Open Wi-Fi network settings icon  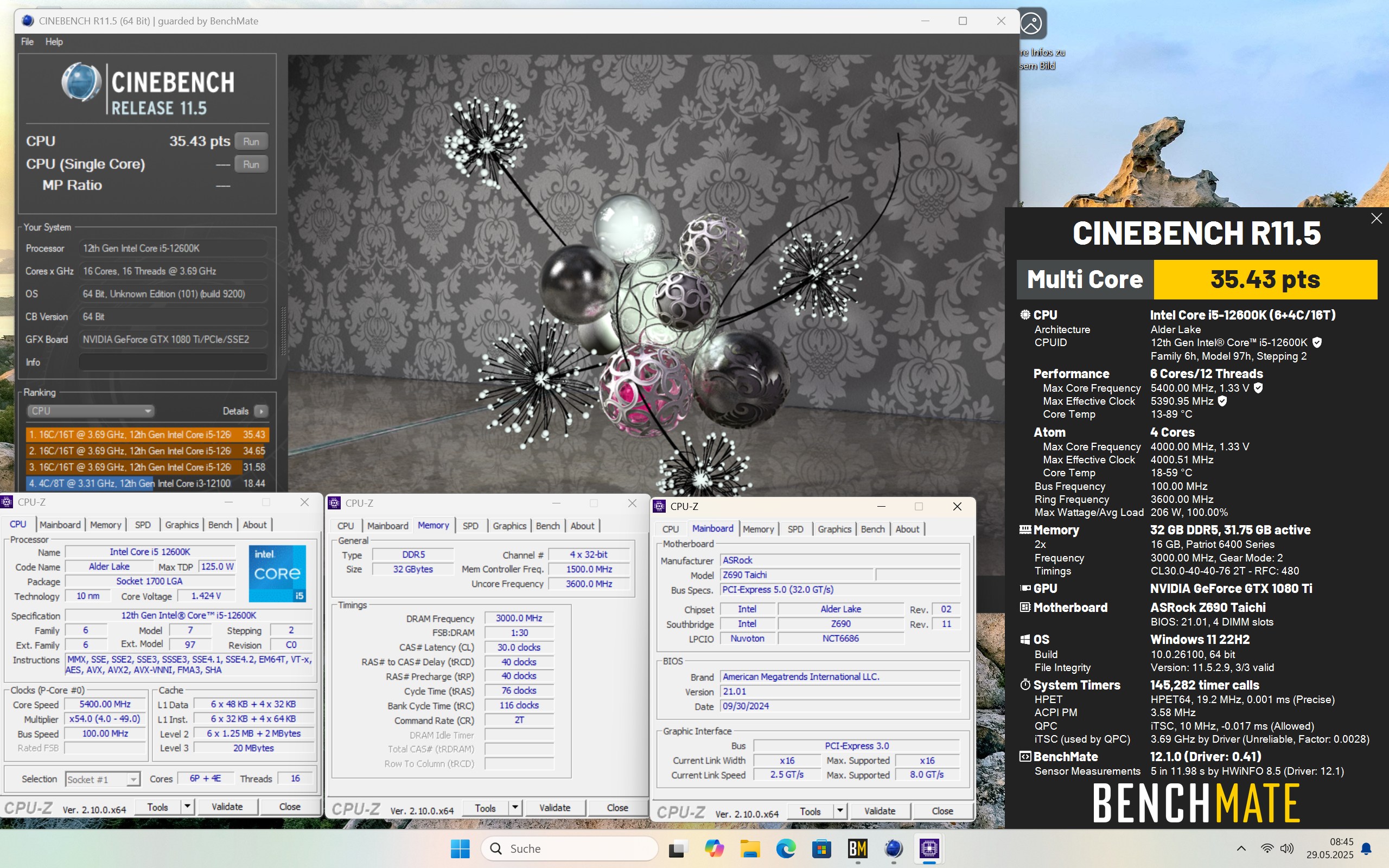(1267, 848)
